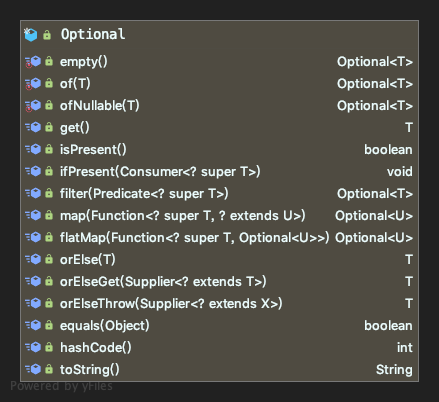Viewport: 439px width, 402px height.
Task: Click the Optional class icon in header
Action: coord(31,35)
